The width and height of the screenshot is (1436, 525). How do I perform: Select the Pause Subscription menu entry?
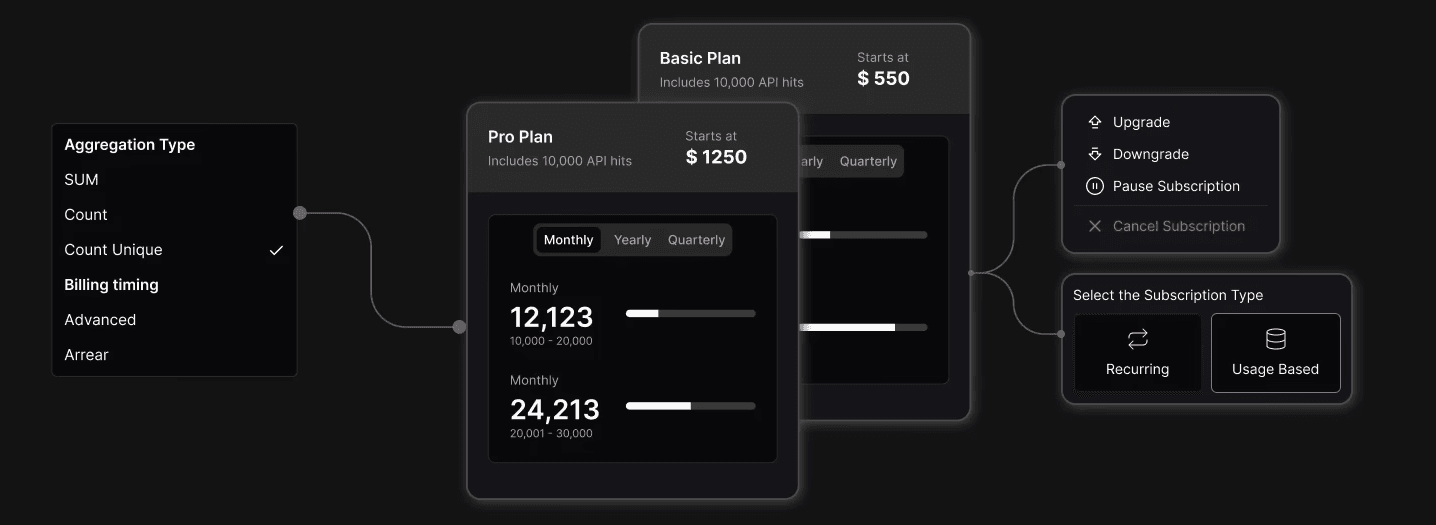click(x=1170, y=186)
